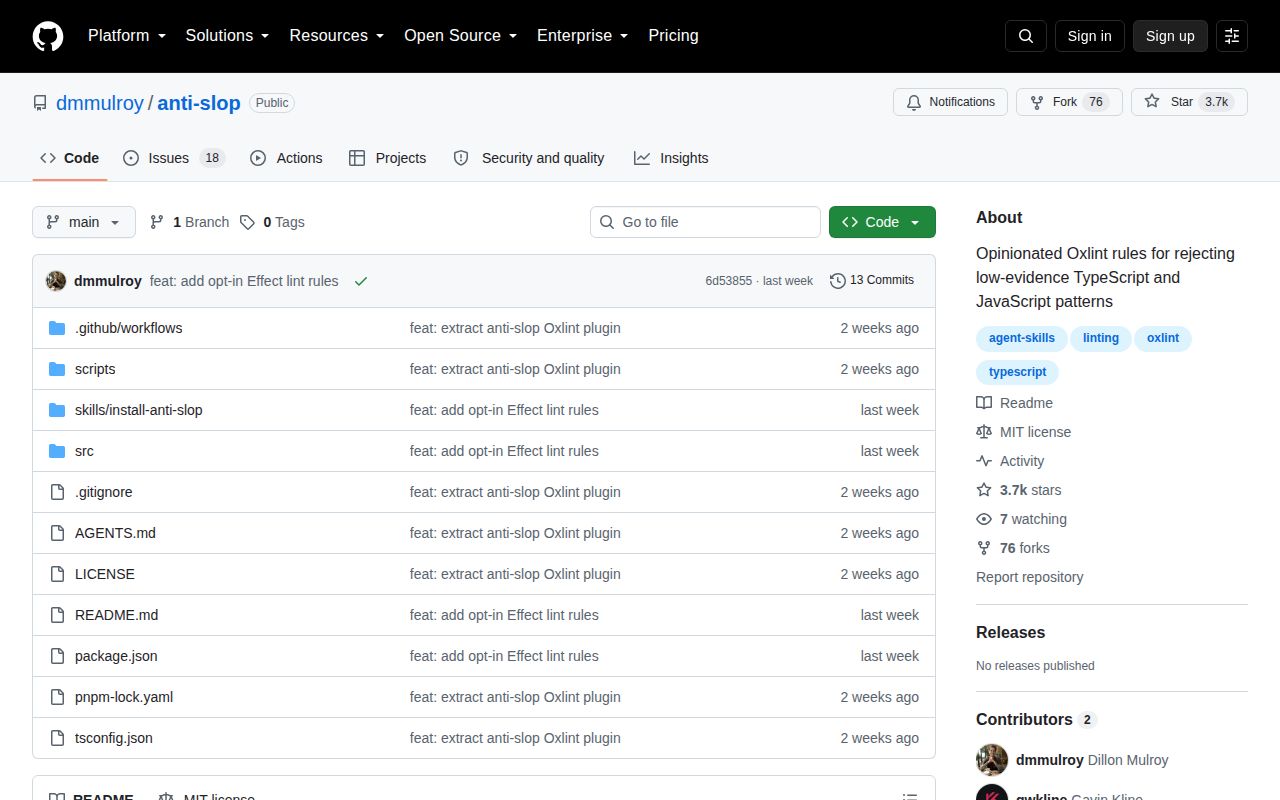The width and height of the screenshot is (1280, 800).
Task: Click the green commit status checkmark
Action: (x=361, y=281)
